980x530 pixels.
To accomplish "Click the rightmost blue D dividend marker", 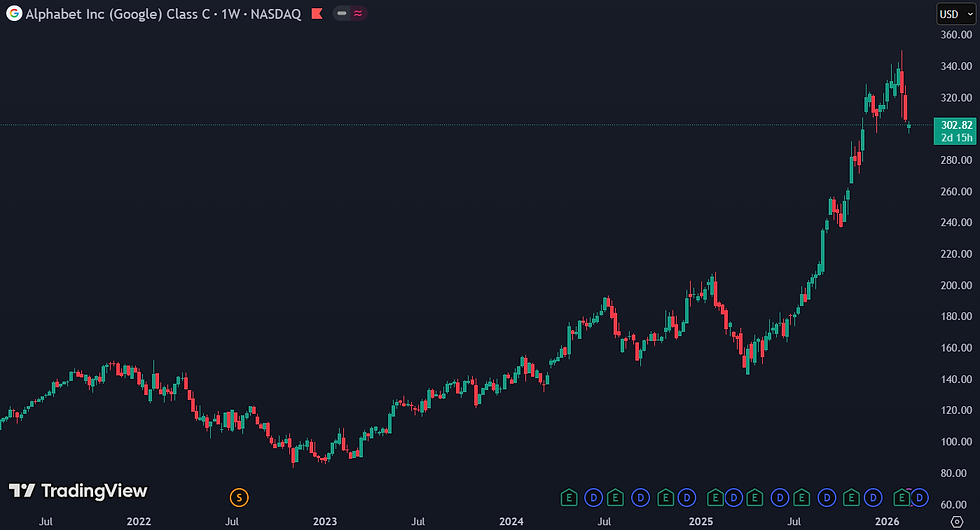I will pos(920,498).
